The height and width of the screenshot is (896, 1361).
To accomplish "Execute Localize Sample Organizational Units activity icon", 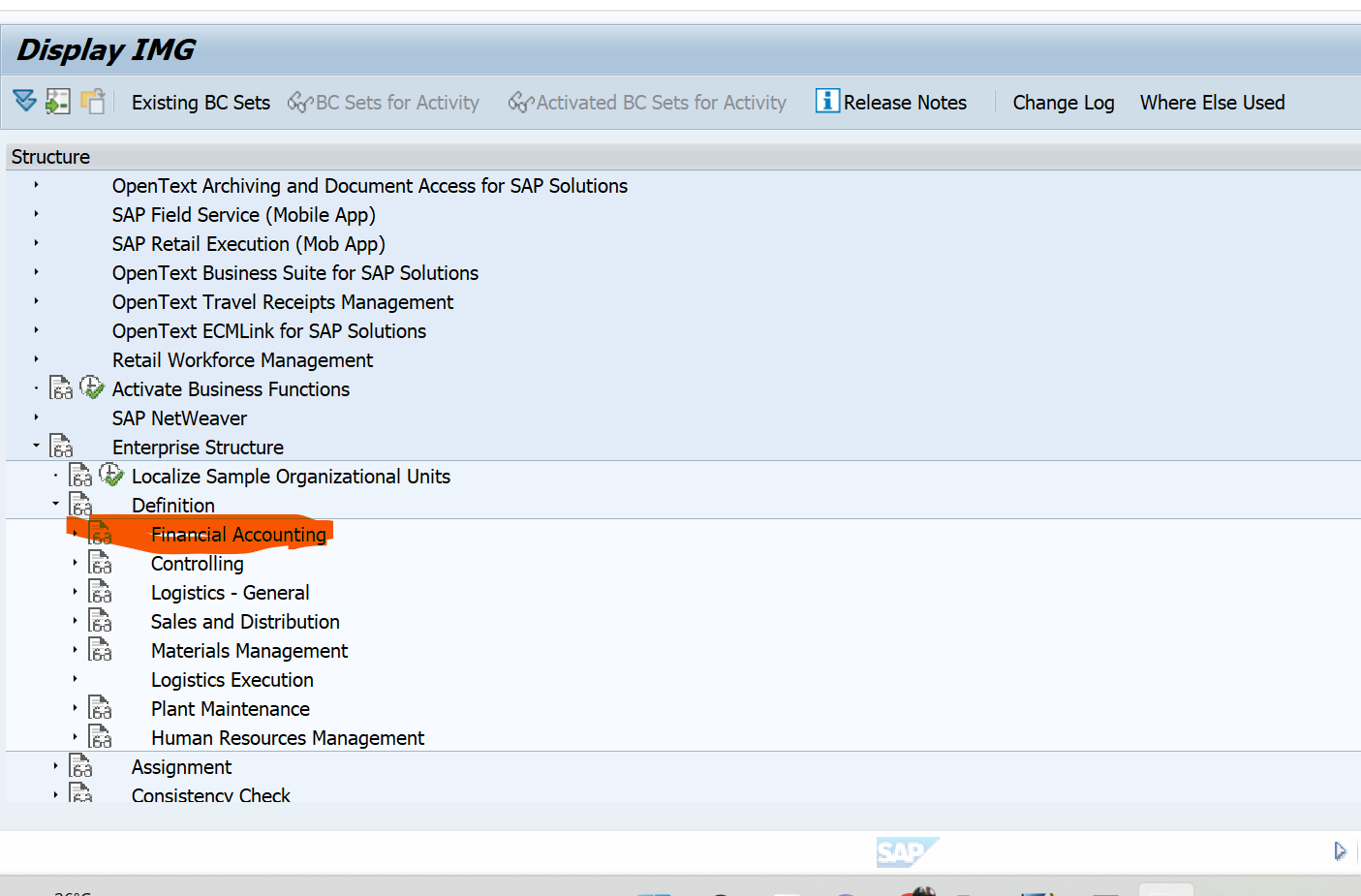I will tap(111, 475).
